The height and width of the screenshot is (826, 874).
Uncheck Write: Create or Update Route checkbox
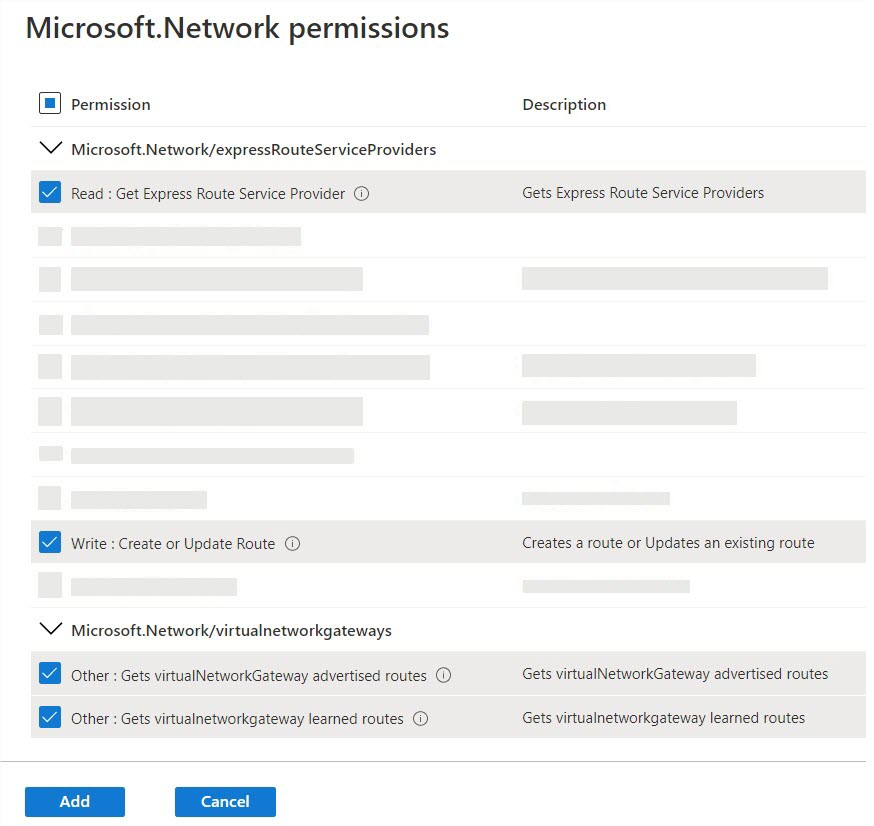[50, 542]
